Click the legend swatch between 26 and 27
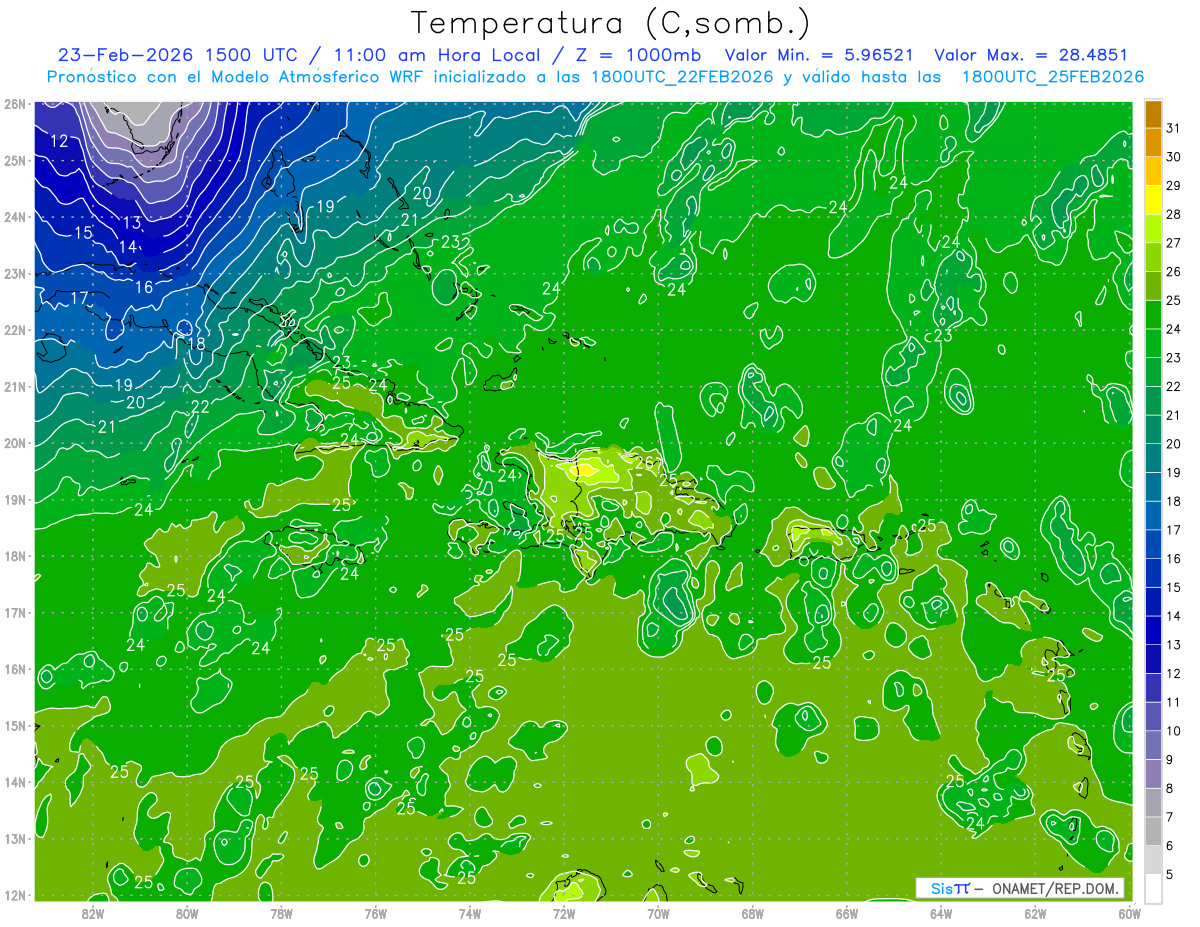Viewport: 1200px width, 927px height. point(1152,256)
